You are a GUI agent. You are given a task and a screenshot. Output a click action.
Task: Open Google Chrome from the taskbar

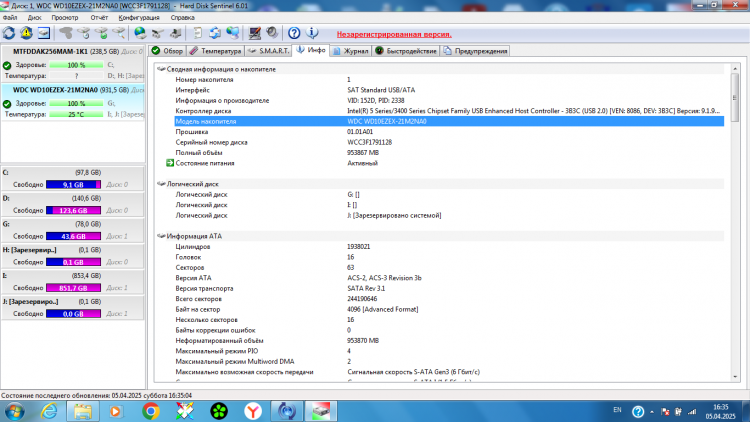pos(151,411)
